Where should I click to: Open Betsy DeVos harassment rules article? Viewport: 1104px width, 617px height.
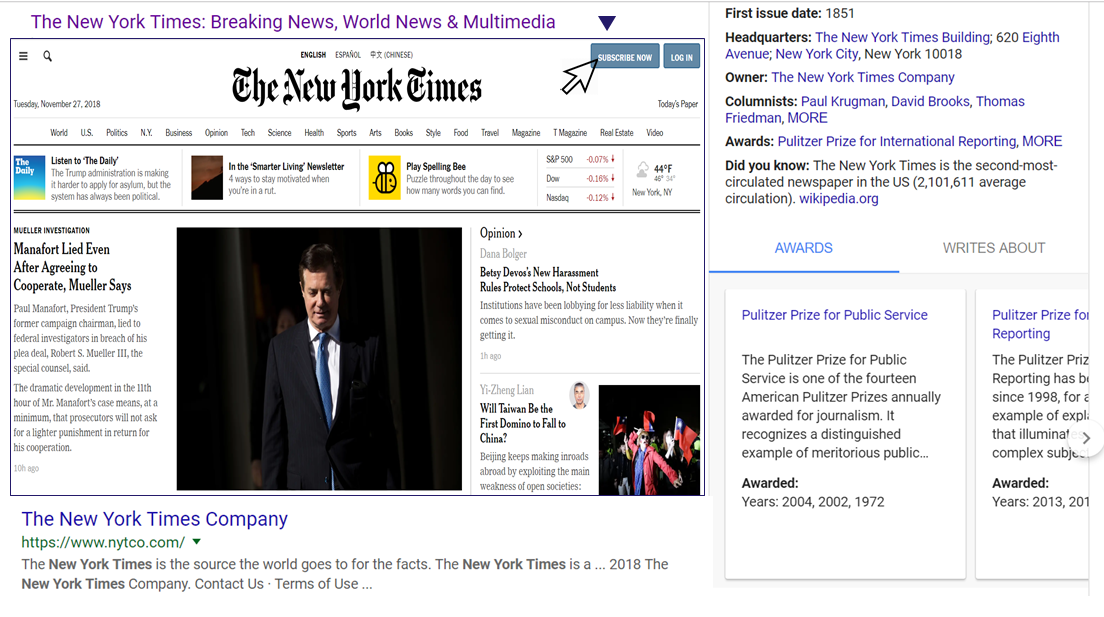(548, 280)
